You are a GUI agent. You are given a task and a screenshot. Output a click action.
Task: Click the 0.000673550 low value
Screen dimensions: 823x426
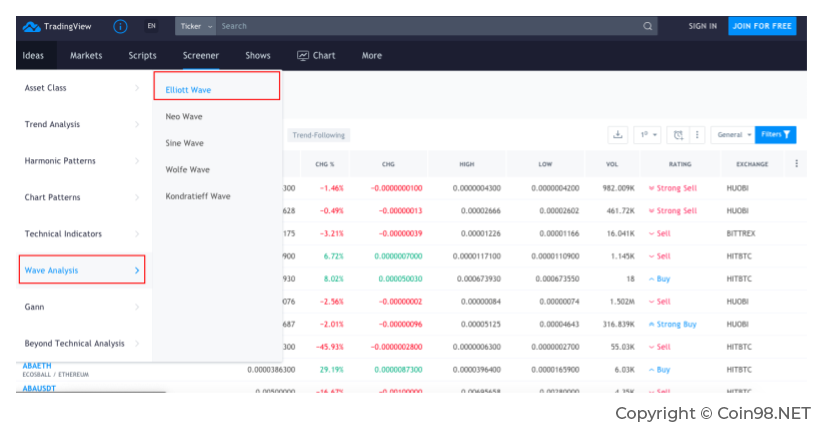point(557,279)
